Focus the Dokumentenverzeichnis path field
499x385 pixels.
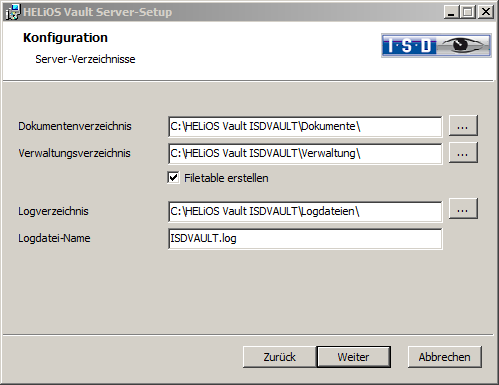click(305, 127)
